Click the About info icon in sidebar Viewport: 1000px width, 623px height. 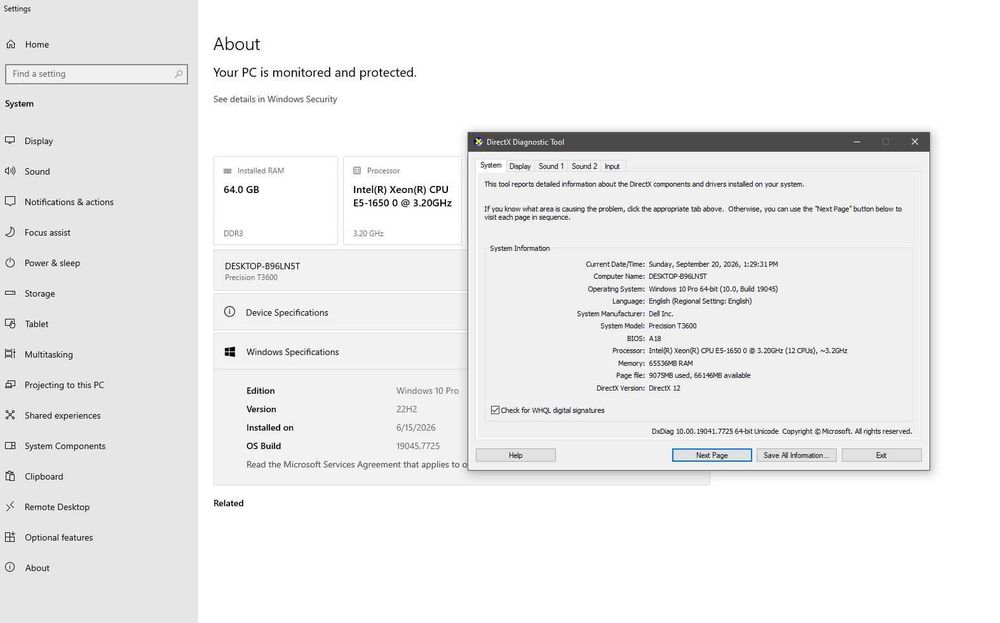coord(10,568)
